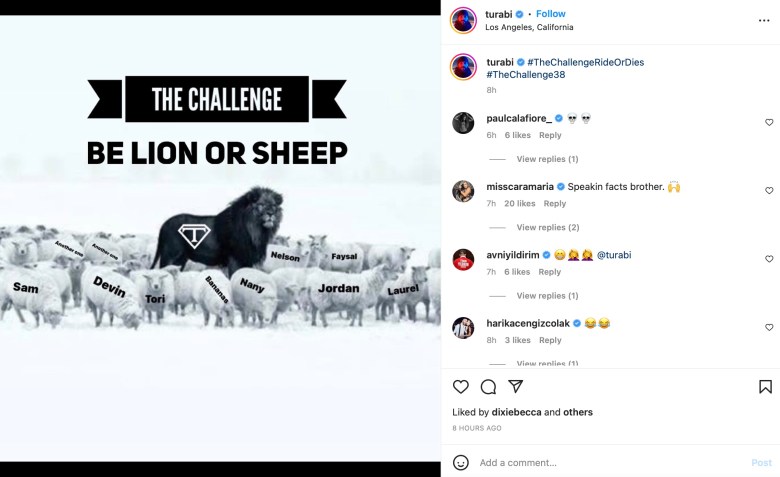
Task: Open the #TheChallengeRideOrDies hashtag
Action: tap(585, 62)
